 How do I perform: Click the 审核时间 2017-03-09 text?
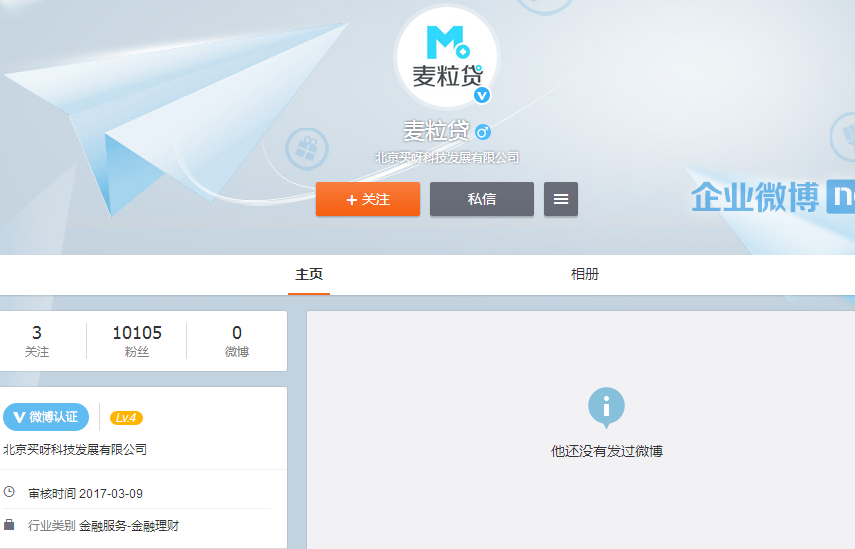pyautogui.click(x=86, y=493)
